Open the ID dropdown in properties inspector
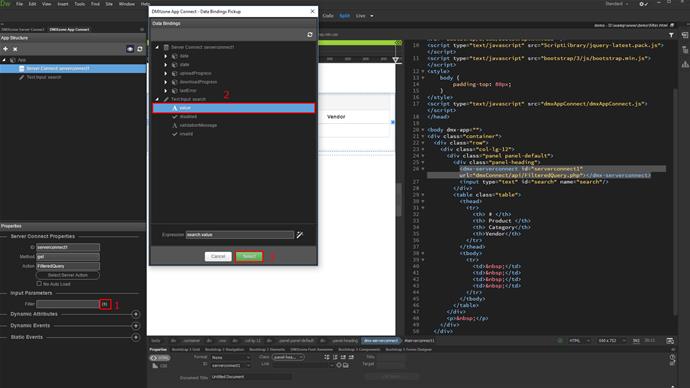This screenshot has height=388, width=690. point(231,366)
